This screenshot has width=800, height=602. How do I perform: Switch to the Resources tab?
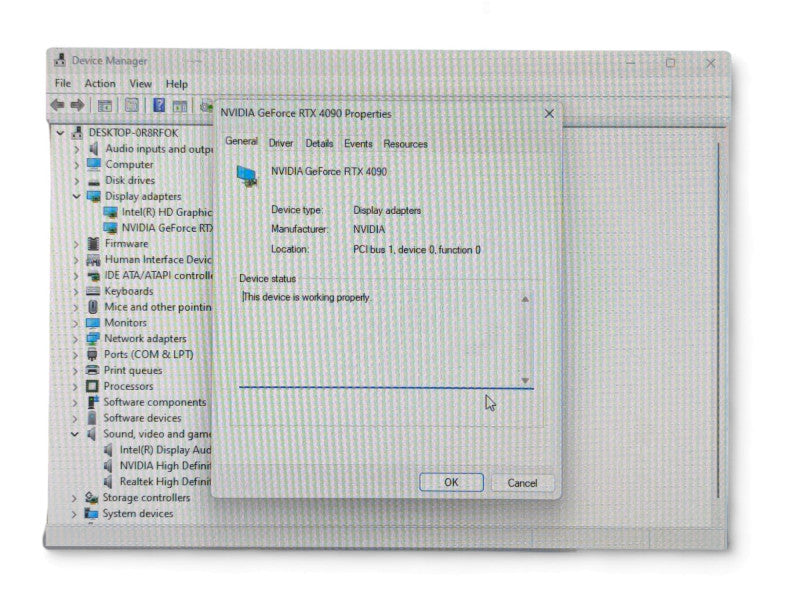pyautogui.click(x=405, y=144)
